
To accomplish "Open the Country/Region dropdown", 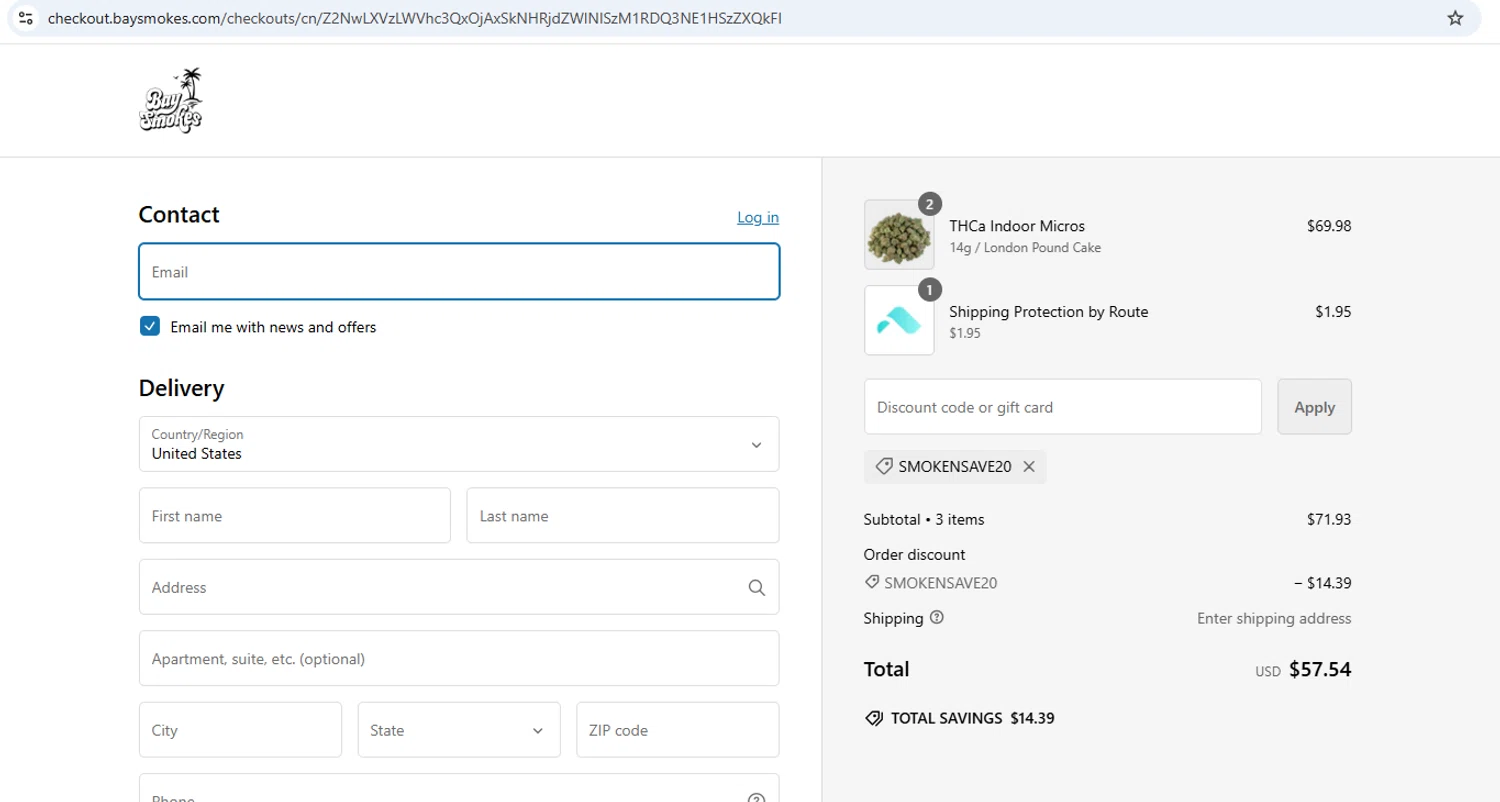I will pos(459,444).
